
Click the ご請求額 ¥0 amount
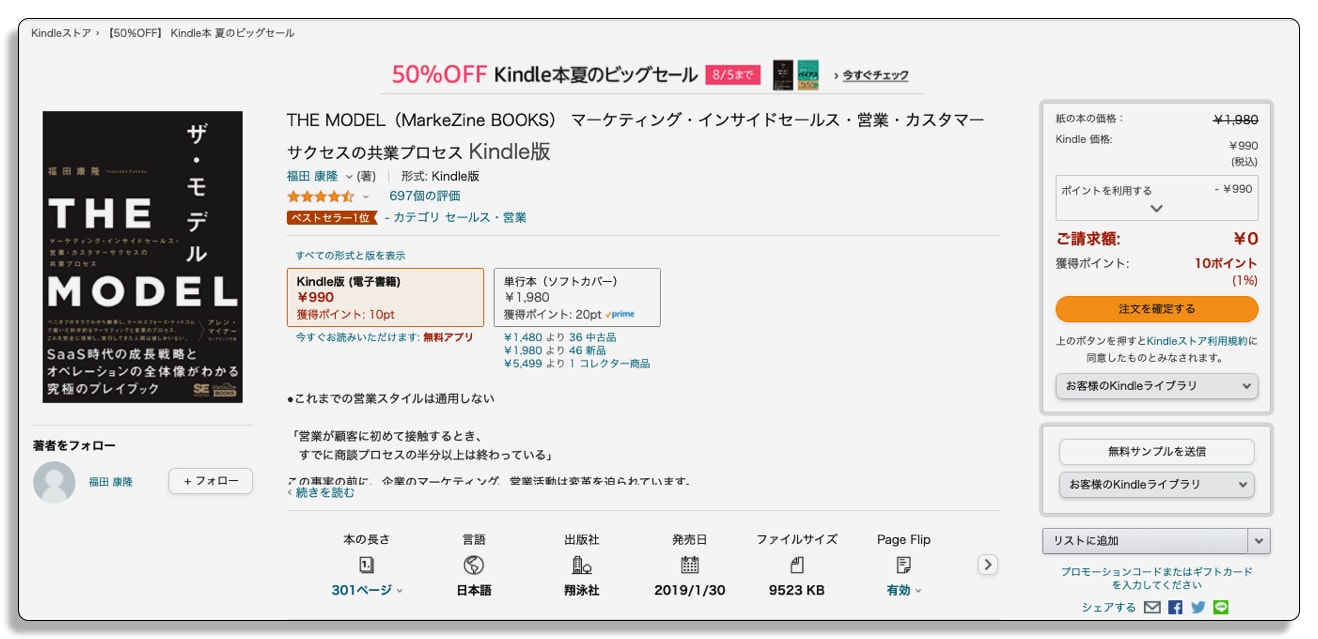1245,239
